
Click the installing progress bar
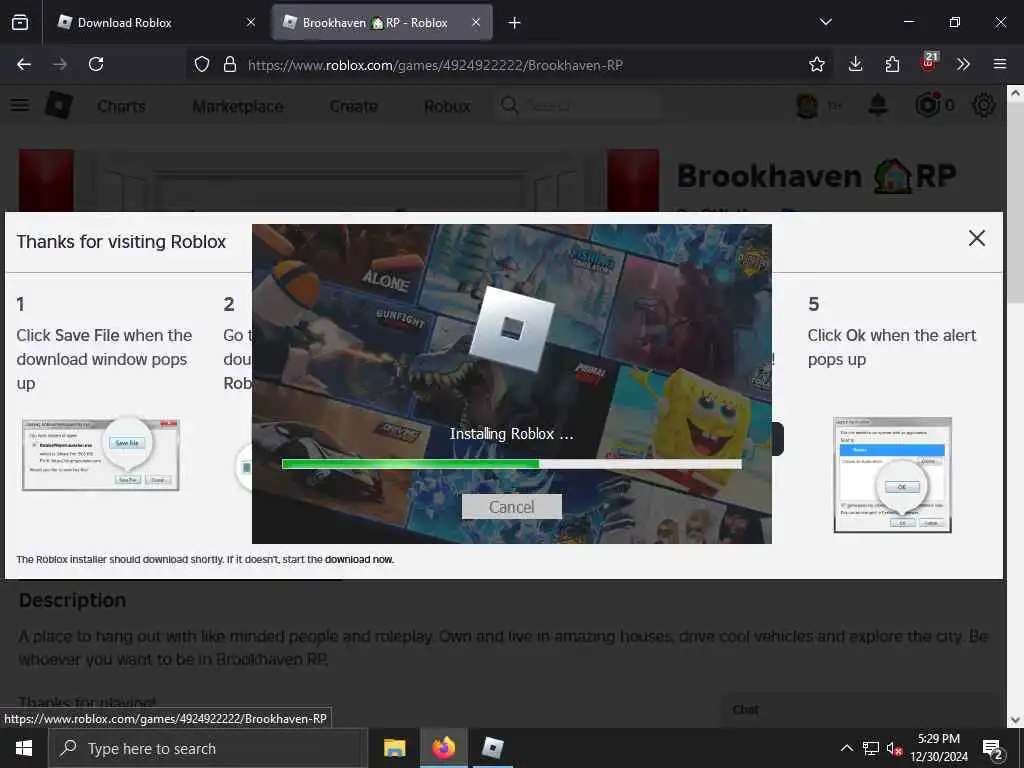pyautogui.click(x=511, y=464)
